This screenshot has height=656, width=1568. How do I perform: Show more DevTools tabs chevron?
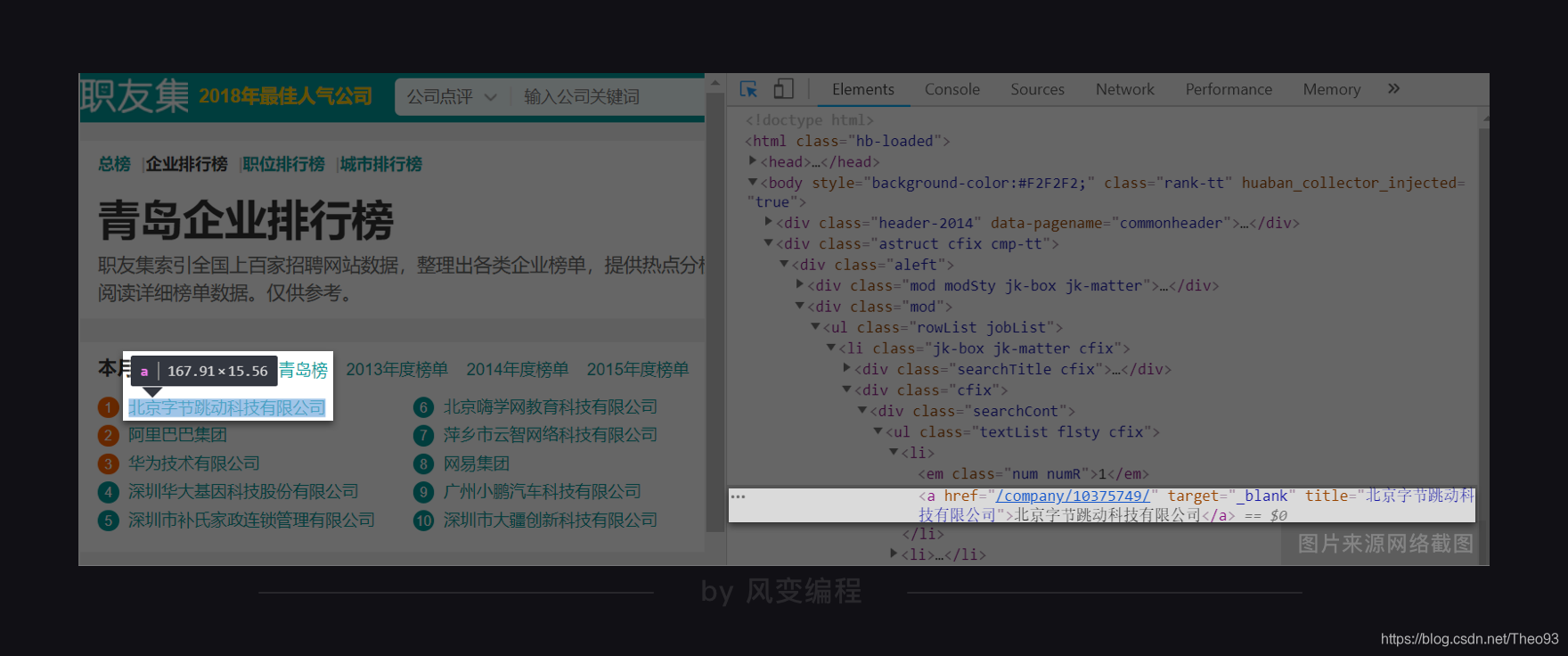(1393, 88)
